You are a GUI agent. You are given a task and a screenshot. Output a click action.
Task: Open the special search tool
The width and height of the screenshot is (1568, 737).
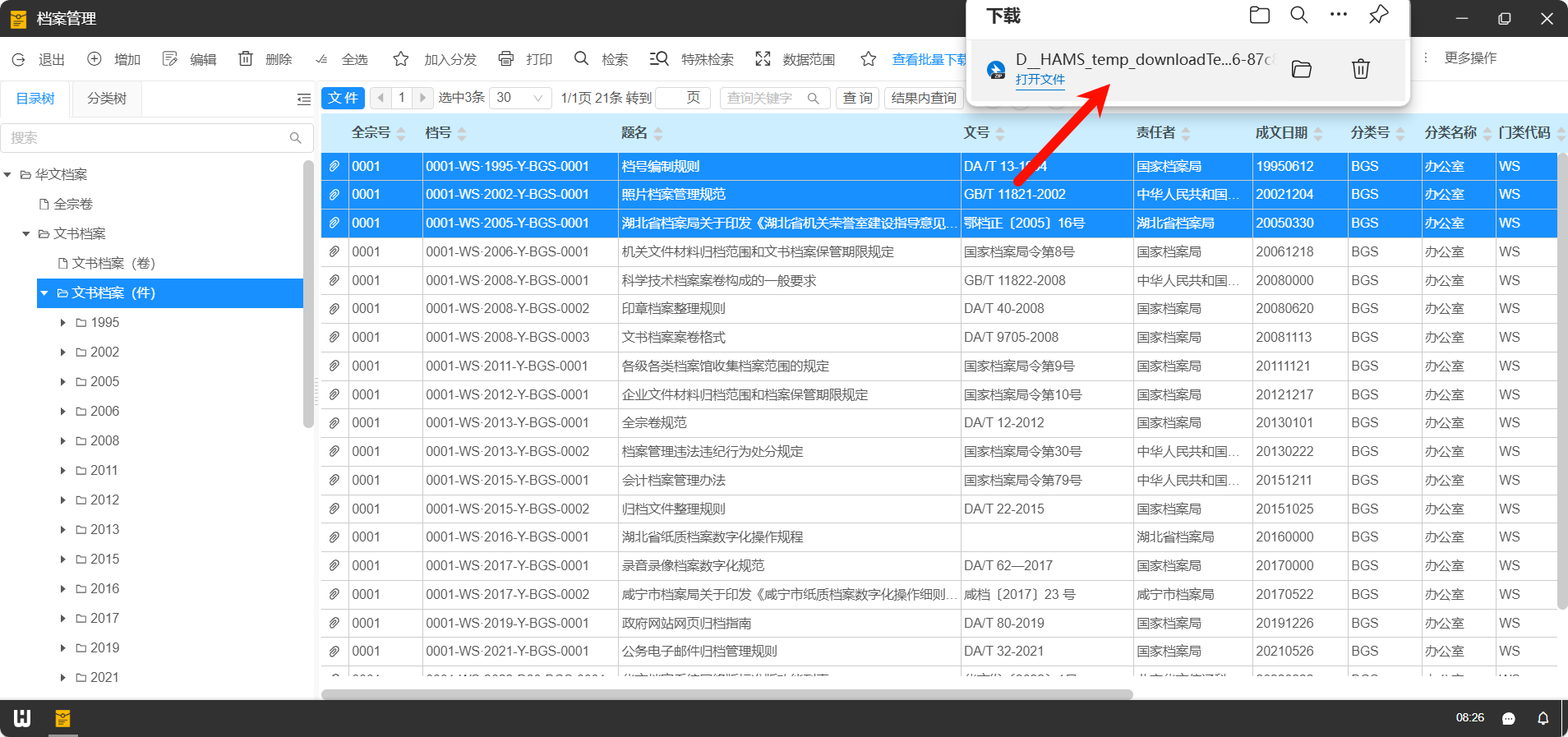pos(691,59)
